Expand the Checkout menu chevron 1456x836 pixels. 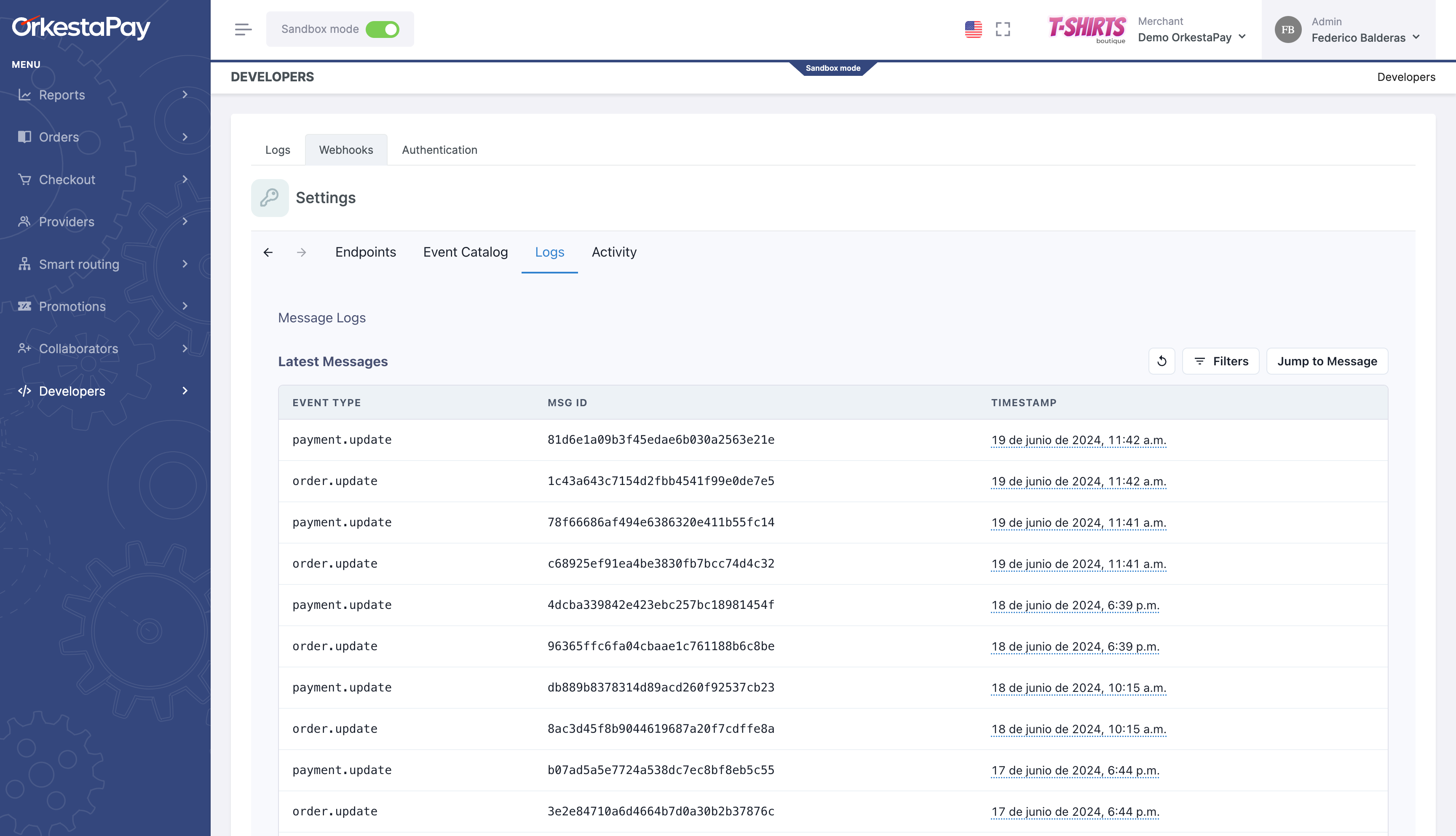pos(185,179)
